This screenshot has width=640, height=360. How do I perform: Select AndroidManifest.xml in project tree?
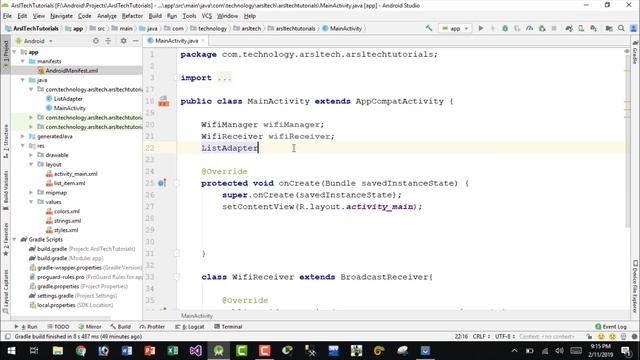coord(71,71)
